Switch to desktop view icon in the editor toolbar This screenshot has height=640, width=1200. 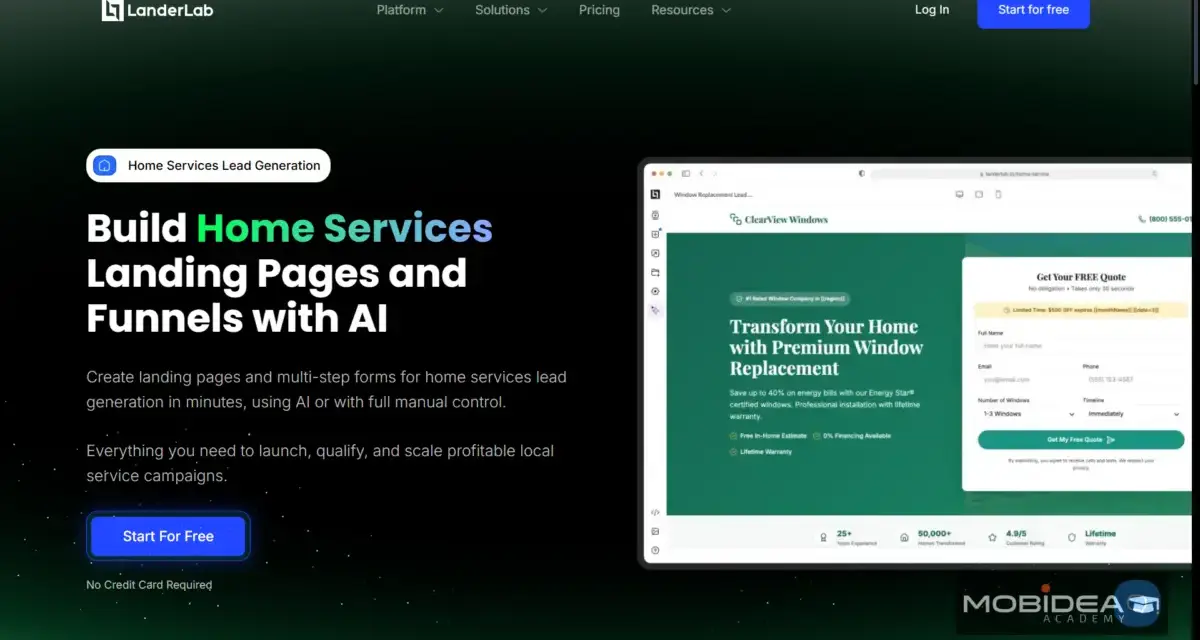(x=960, y=194)
